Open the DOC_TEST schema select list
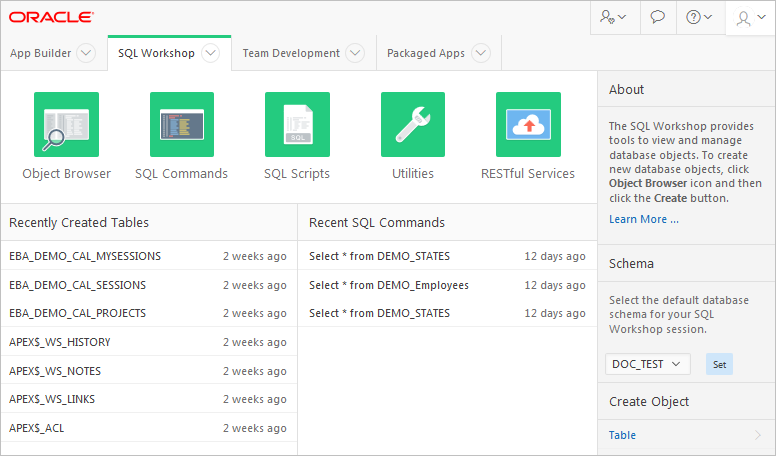776x456 pixels. (647, 364)
